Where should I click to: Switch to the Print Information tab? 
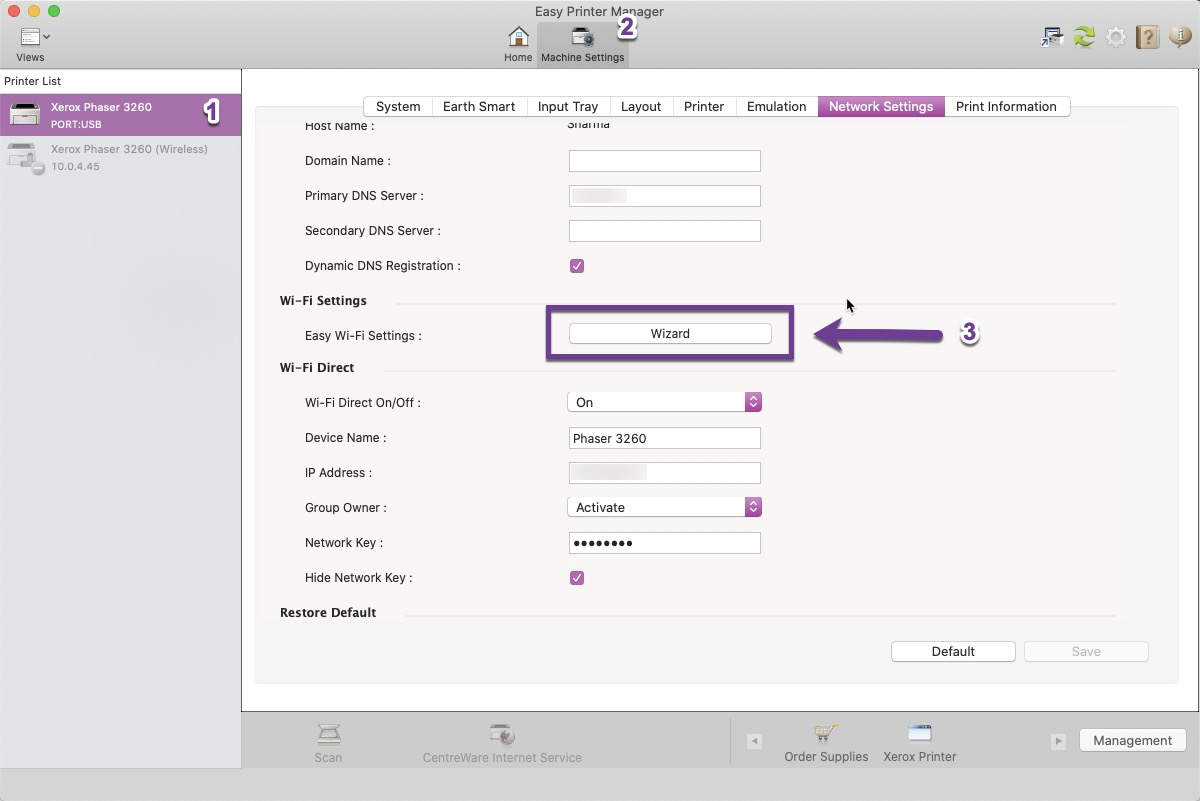coord(1006,106)
